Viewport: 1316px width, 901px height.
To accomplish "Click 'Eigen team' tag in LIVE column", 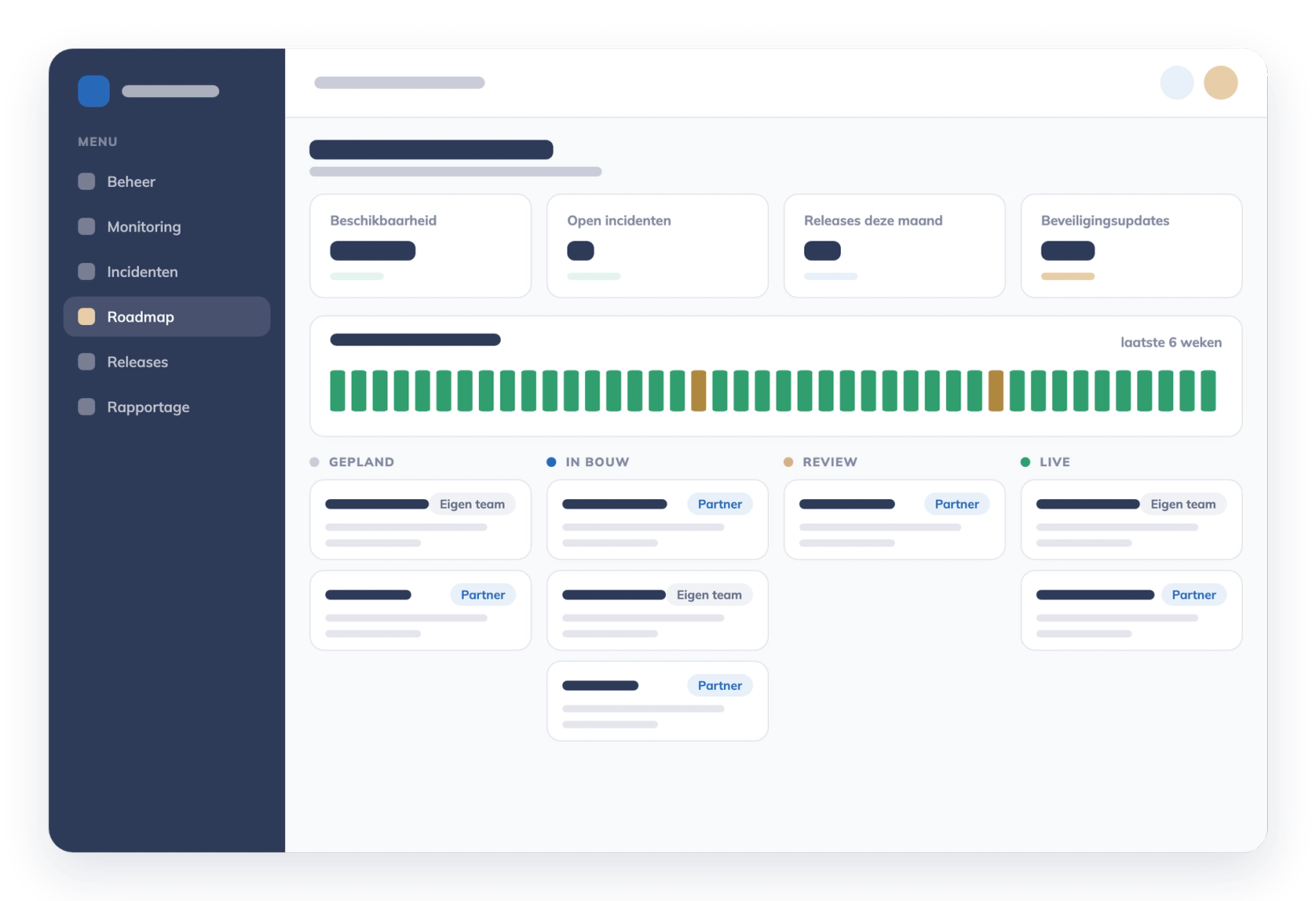I will click(1183, 504).
